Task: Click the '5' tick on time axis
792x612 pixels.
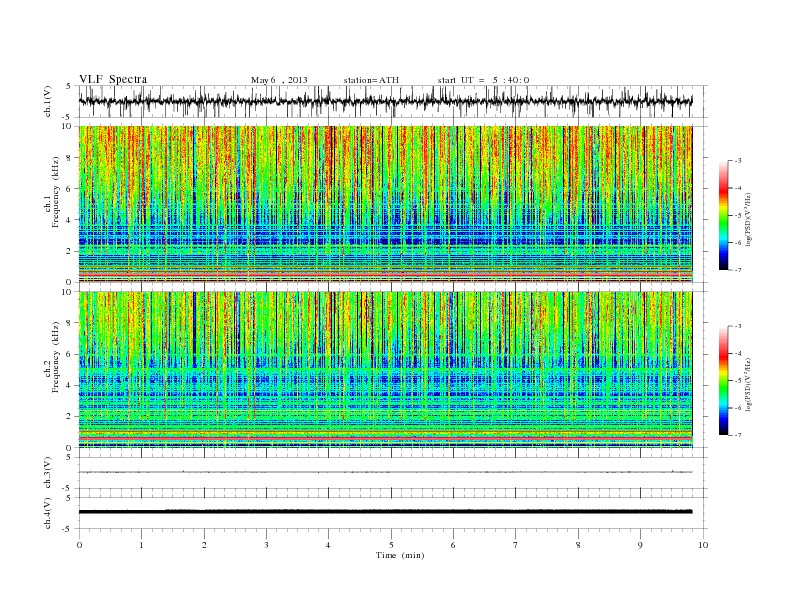Action: [x=391, y=545]
